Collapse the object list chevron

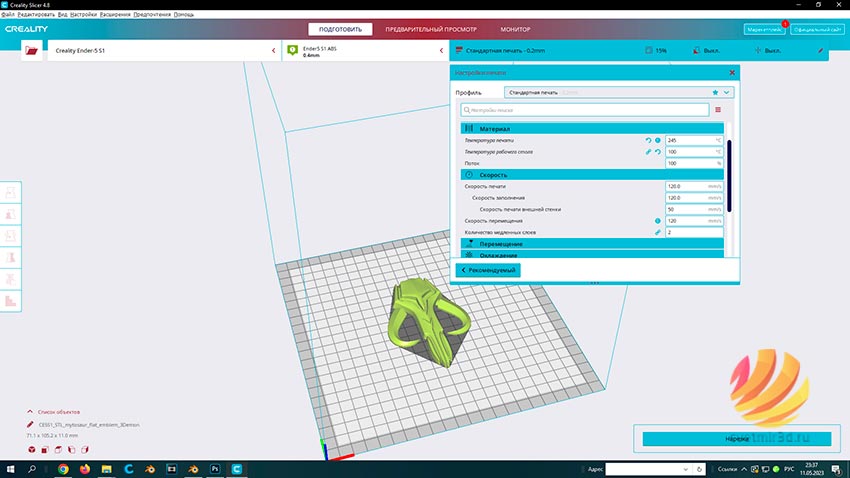click(30, 412)
